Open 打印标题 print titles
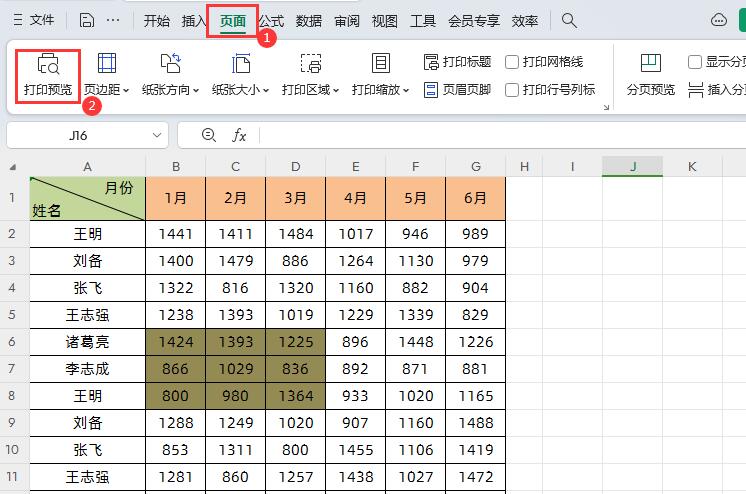This screenshot has height=494, width=746. (x=457, y=62)
